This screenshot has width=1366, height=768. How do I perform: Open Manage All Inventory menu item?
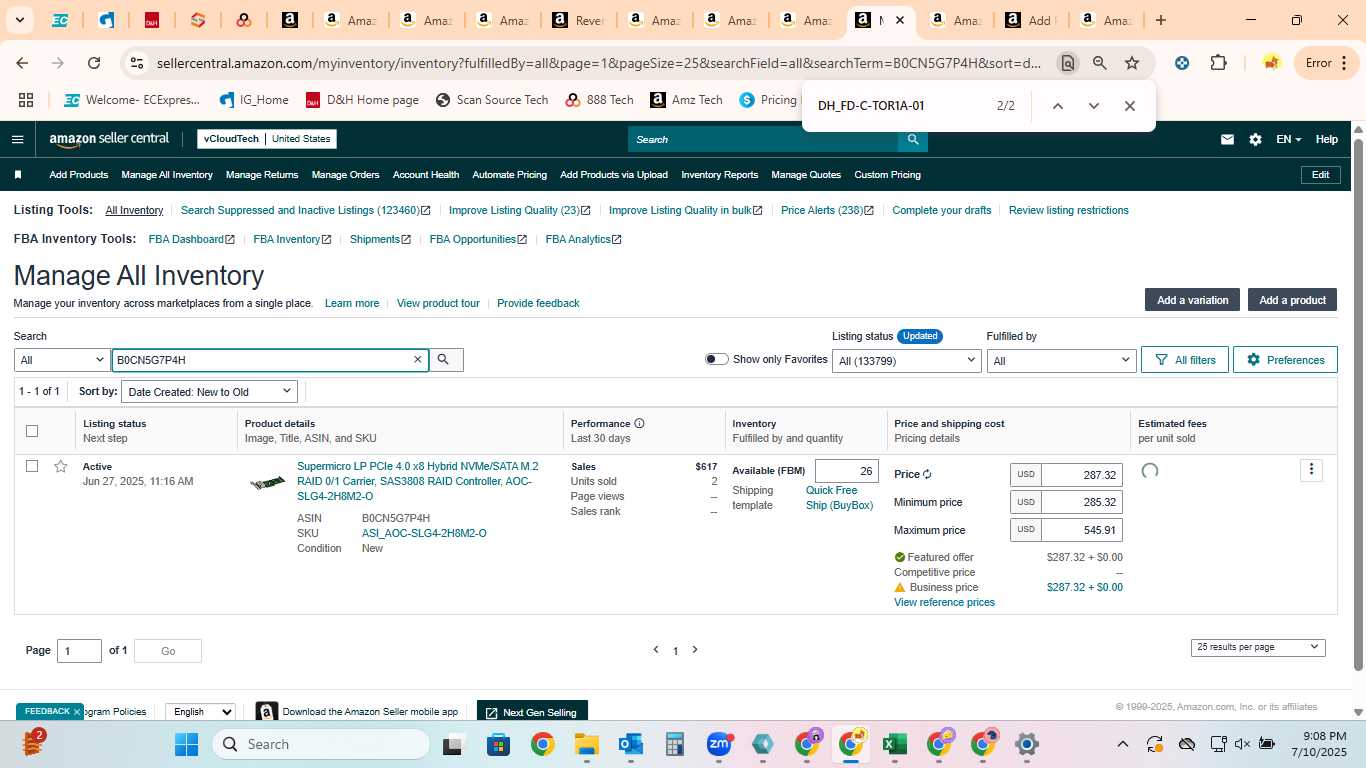[x=167, y=175]
